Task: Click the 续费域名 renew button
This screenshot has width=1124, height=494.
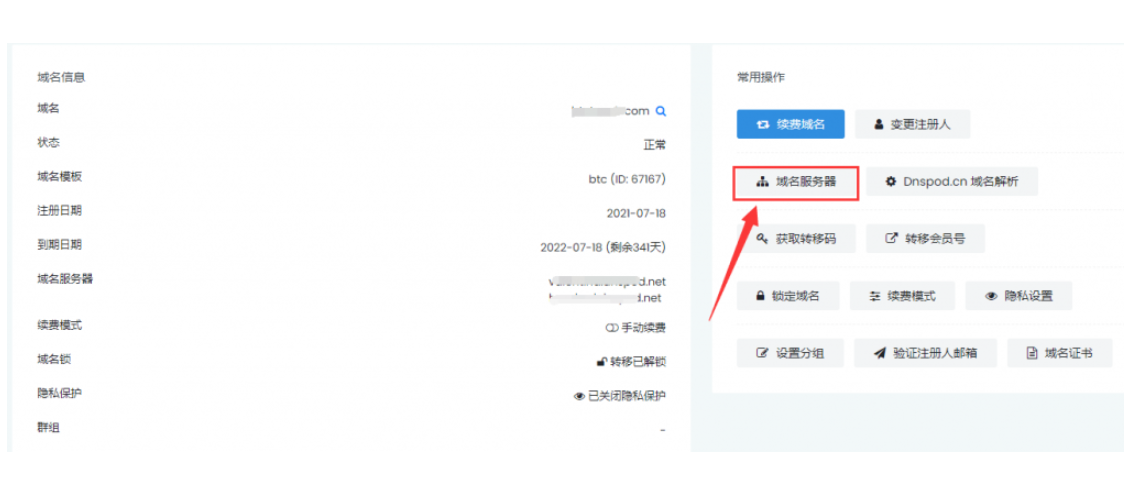Action: click(x=790, y=125)
